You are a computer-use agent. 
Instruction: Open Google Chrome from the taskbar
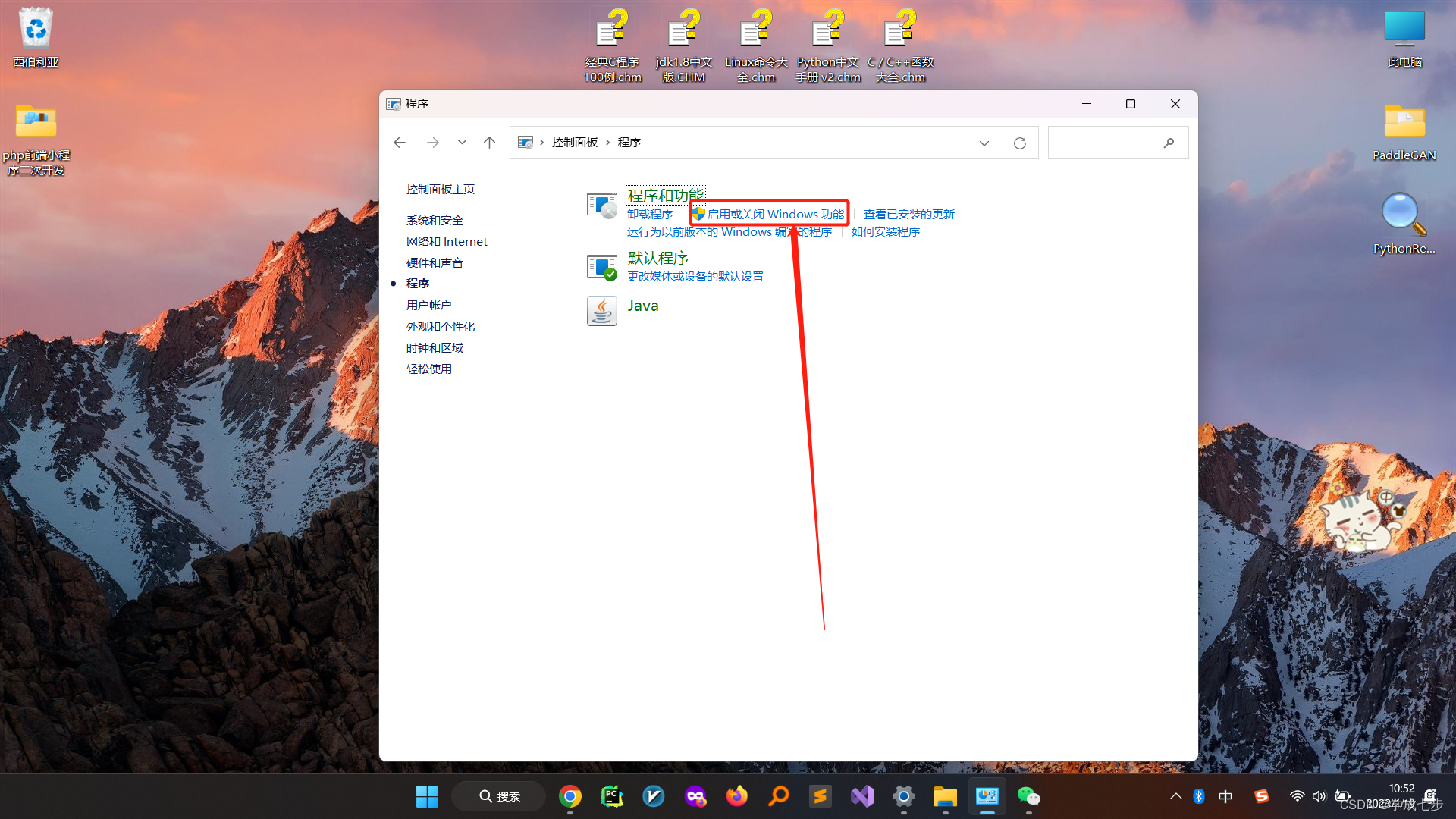tap(570, 796)
